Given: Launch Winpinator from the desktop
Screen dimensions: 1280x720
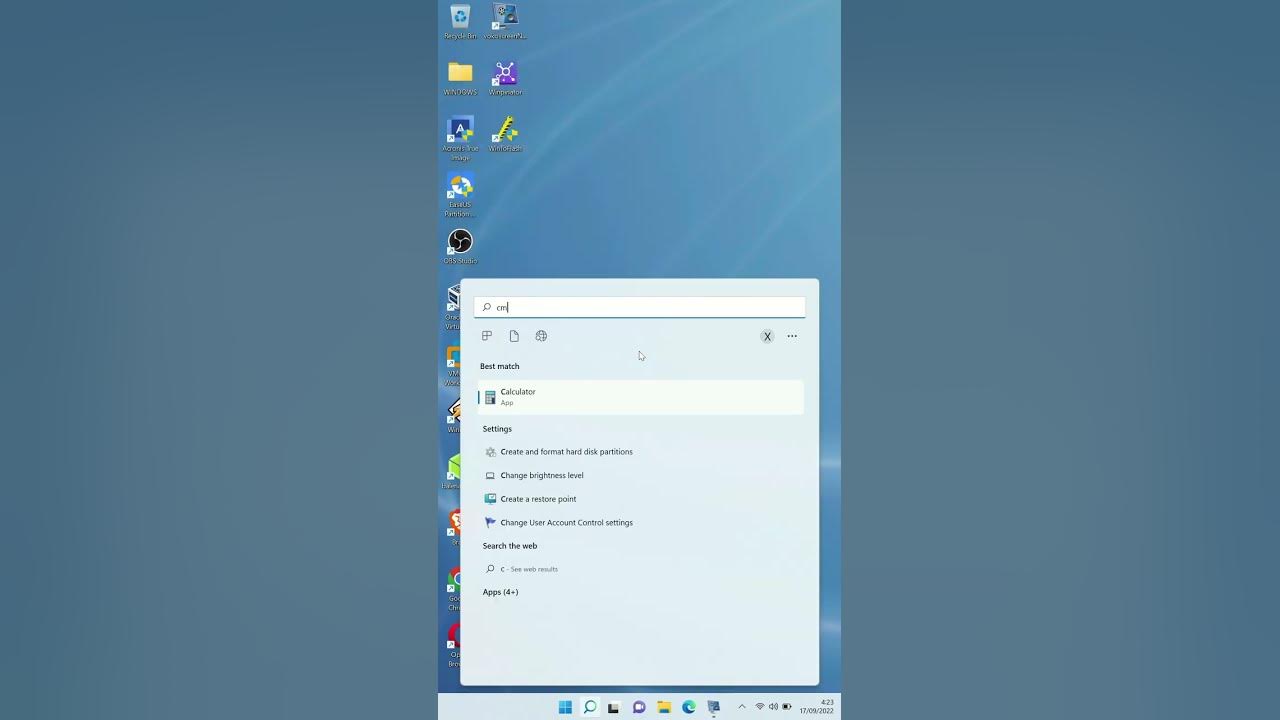Looking at the screenshot, I should [505, 78].
